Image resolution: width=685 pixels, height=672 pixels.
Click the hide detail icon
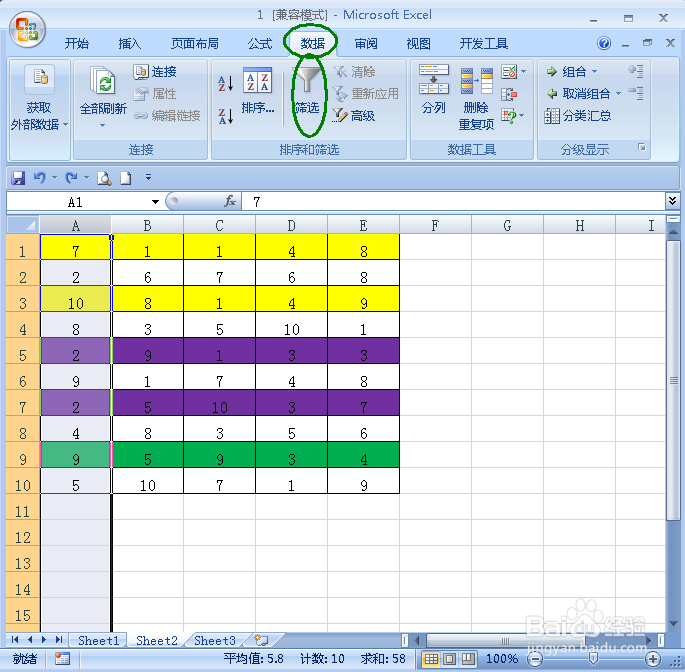click(x=636, y=93)
